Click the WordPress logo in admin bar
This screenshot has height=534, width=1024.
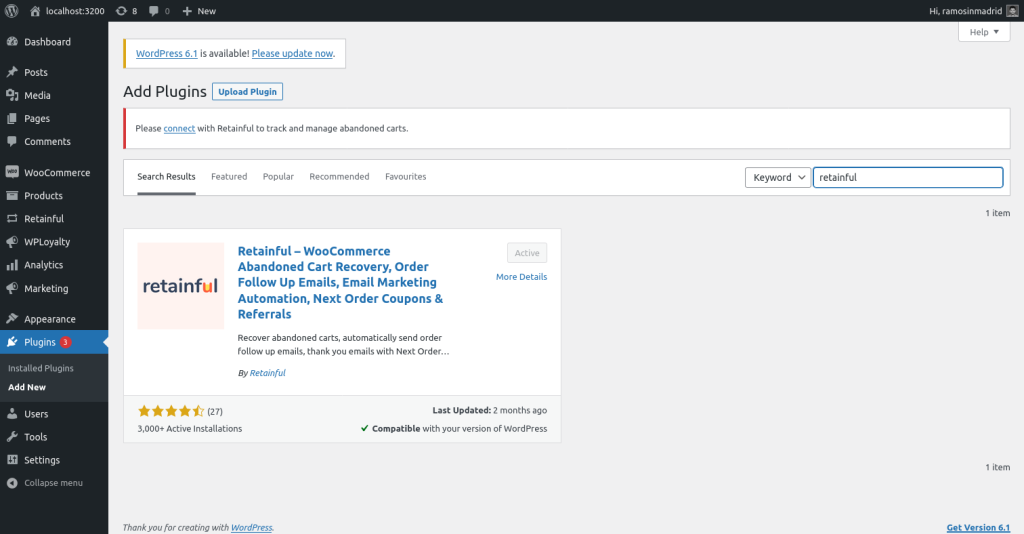(x=12, y=10)
